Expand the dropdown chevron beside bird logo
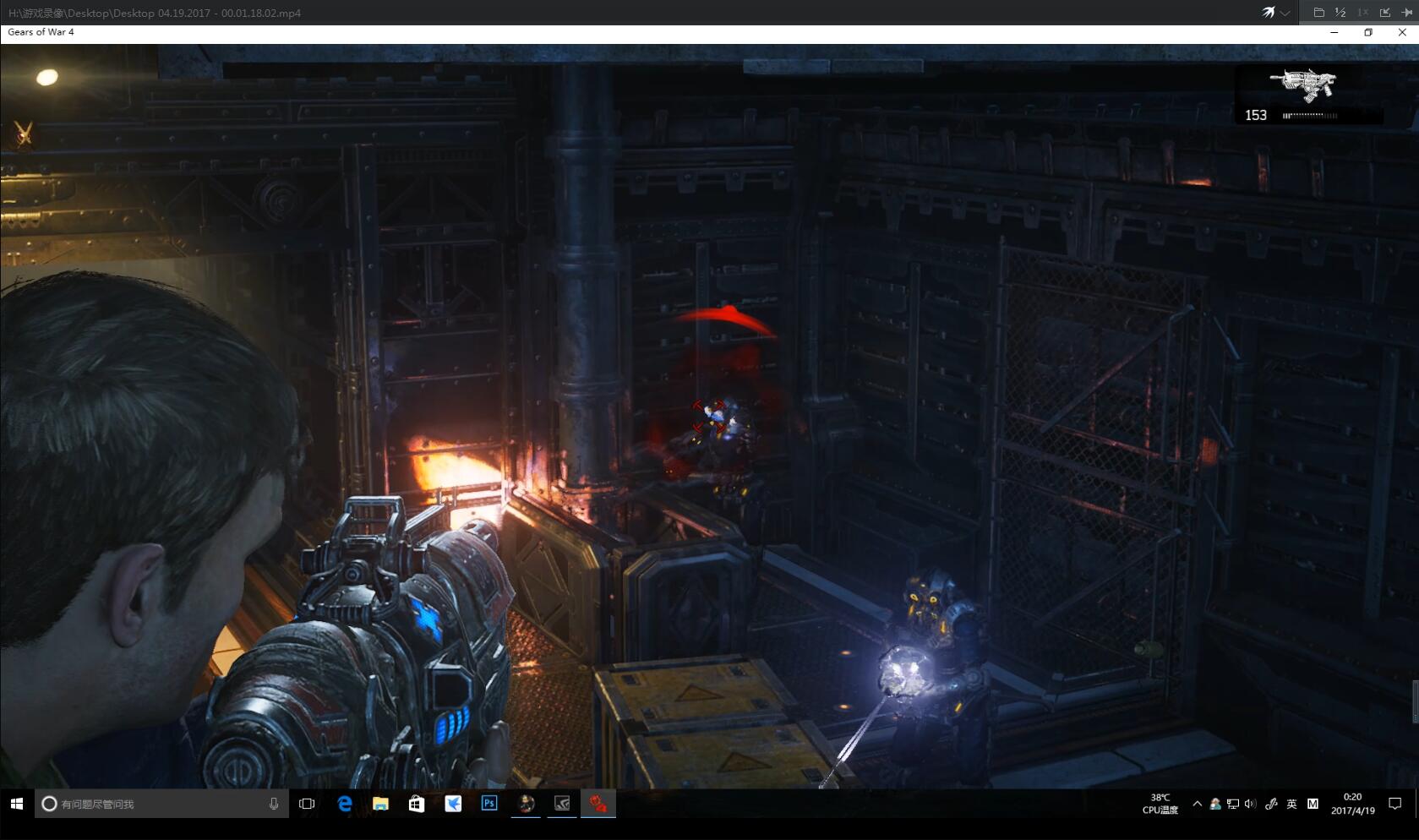The height and width of the screenshot is (840, 1419). [1285, 13]
